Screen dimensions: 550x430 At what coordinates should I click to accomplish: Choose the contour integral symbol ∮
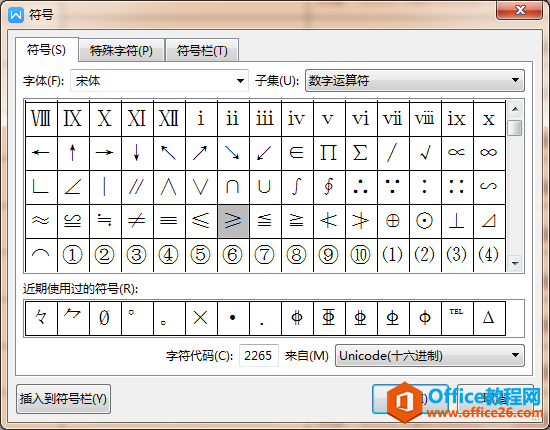(x=329, y=187)
